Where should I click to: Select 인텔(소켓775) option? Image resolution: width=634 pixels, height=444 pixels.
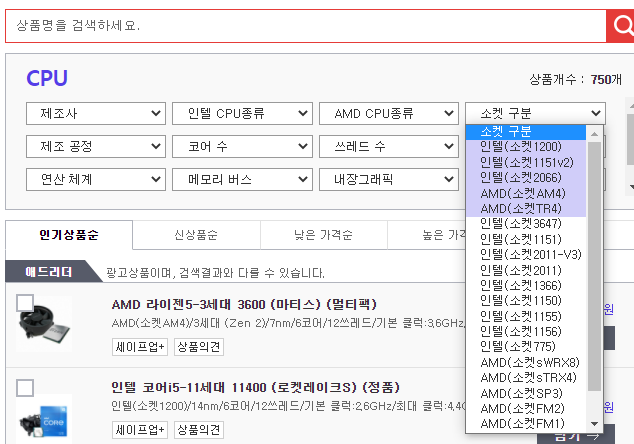[526, 347]
